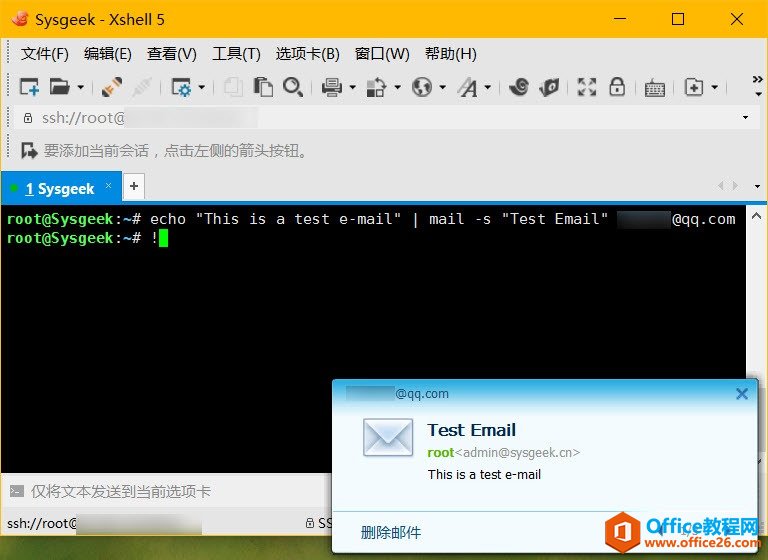768x560 pixels.
Task: Open the session Properties gear icon
Action: [181, 87]
